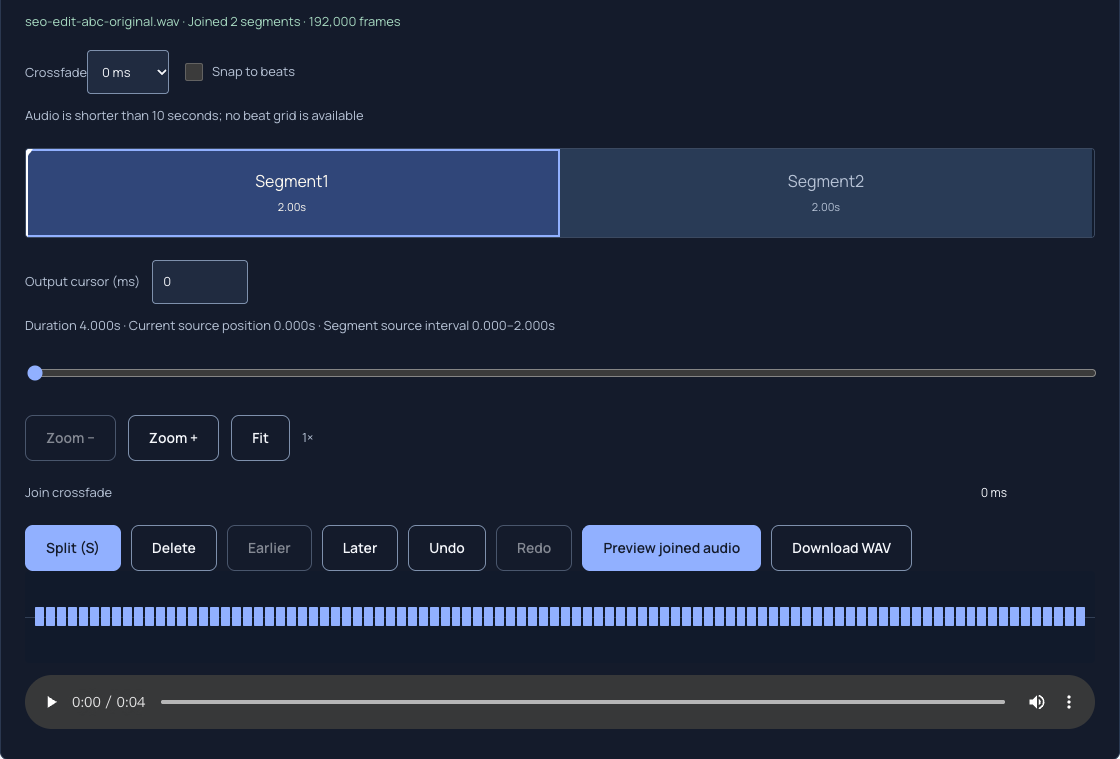The height and width of the screenshot is (759, 1120).
Task: Focus the Output cursor input field
Action: tap(200, 281)
